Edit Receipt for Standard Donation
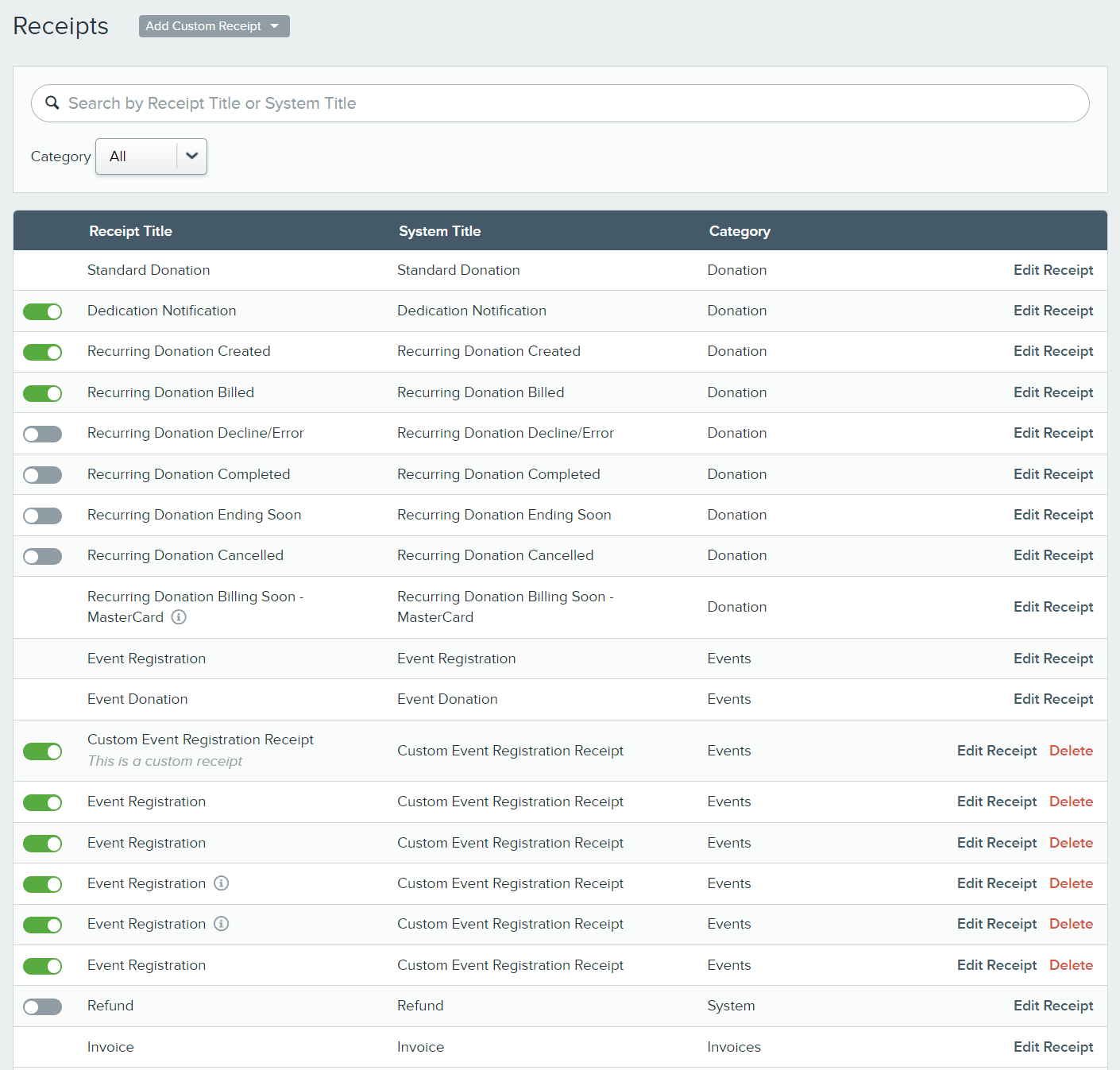Image resolution: width=1120 pixels, height=1070 pixels. click(1053, 270)
